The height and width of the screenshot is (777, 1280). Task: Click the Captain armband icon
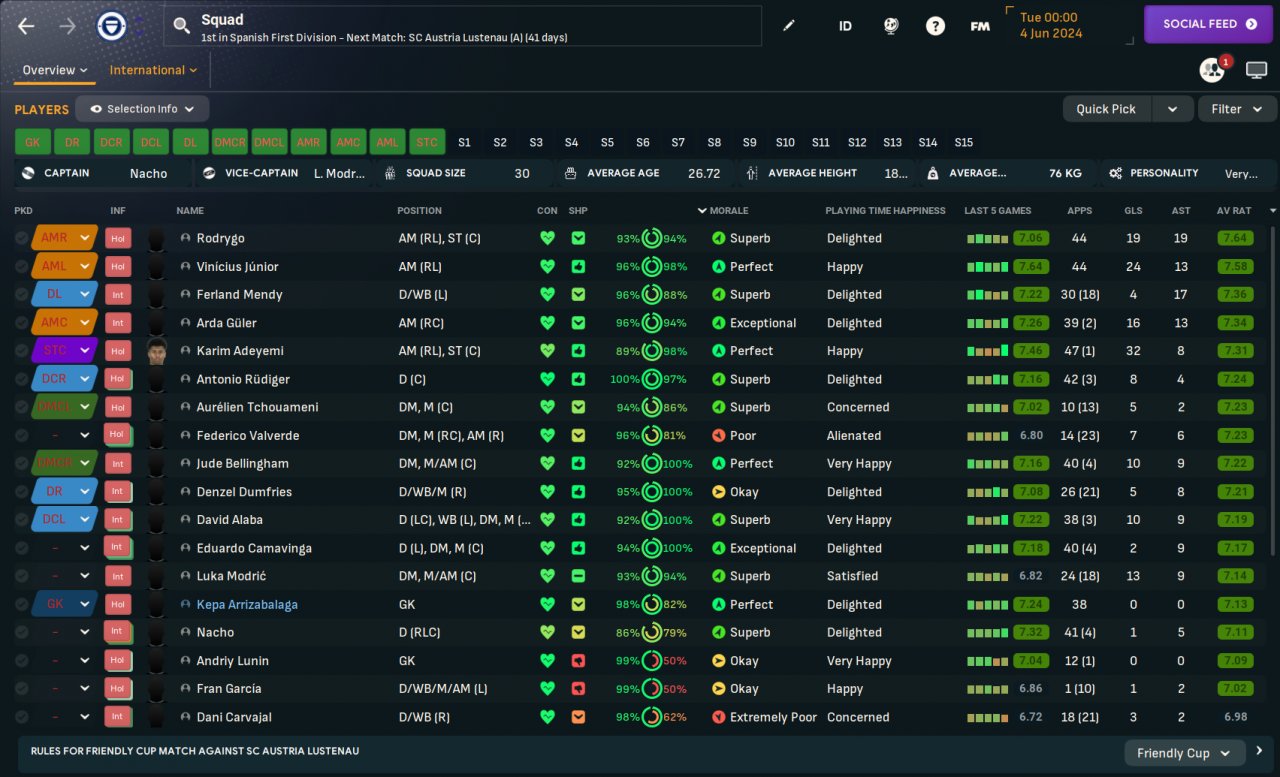pyautogui.click(x=27, y=173)
